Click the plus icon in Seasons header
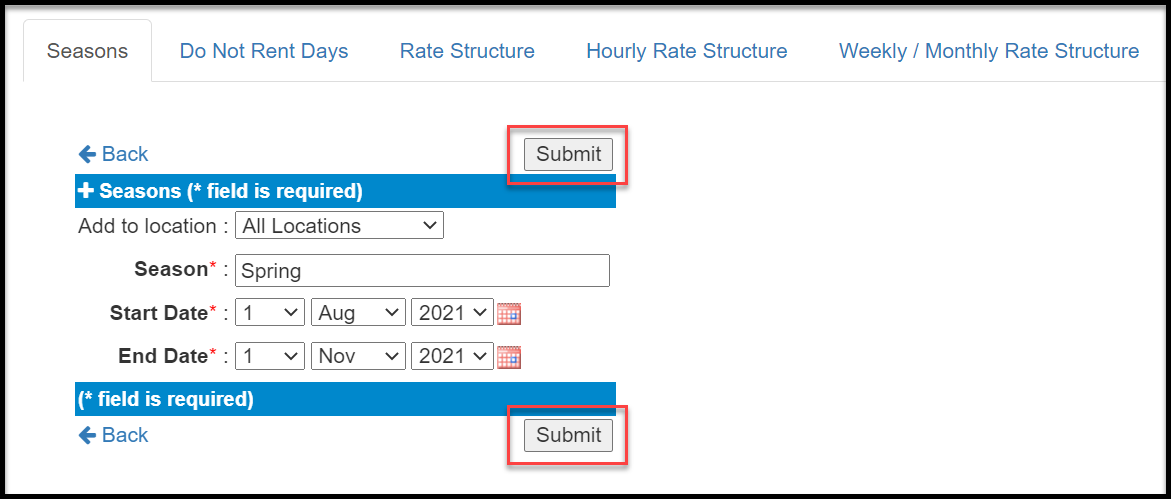The image size is (1171, 499). 86,191
